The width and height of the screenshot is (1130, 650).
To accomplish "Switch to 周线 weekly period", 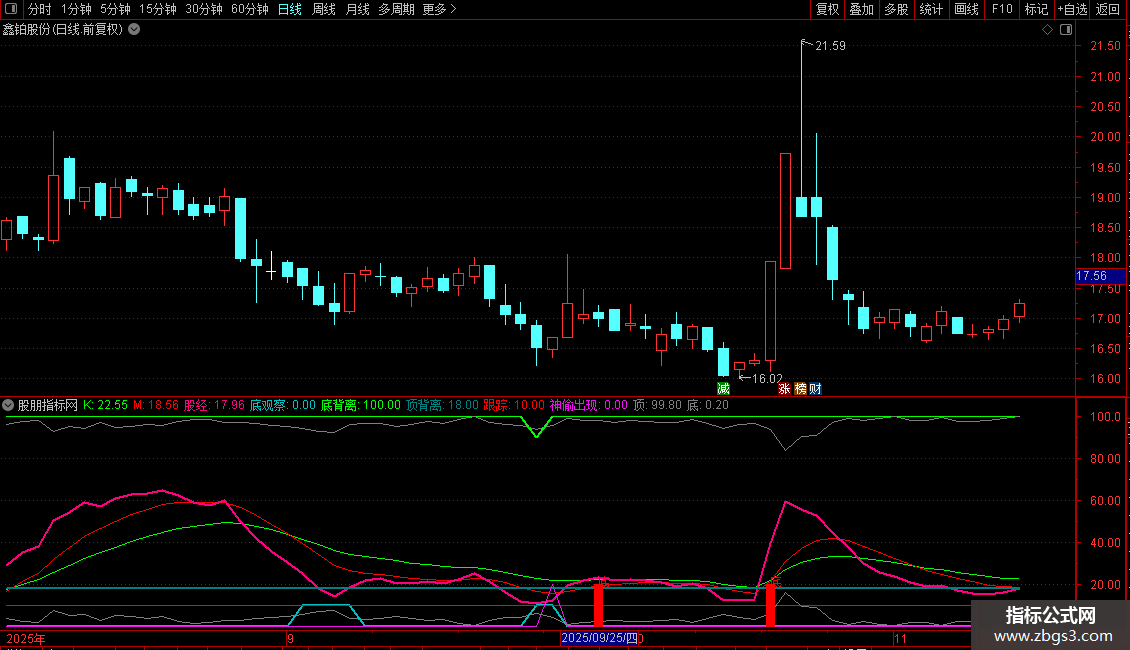I will tap(324, 9).
